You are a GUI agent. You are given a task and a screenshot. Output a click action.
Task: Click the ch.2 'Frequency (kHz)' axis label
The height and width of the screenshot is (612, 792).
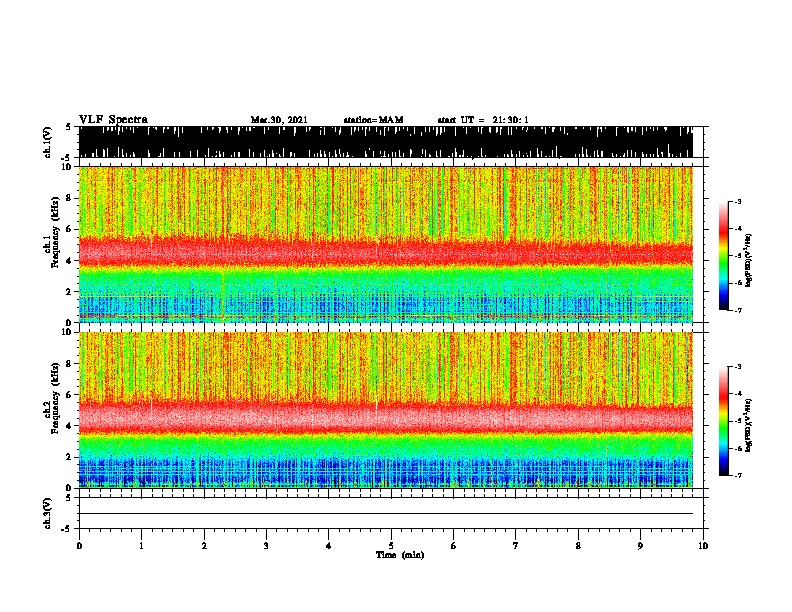pyautogui.click(x=56, y=398)
